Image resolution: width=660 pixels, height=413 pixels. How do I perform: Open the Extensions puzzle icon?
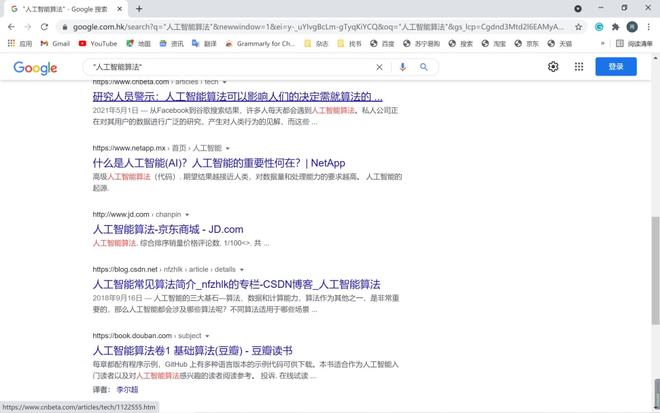pos(615,27)
